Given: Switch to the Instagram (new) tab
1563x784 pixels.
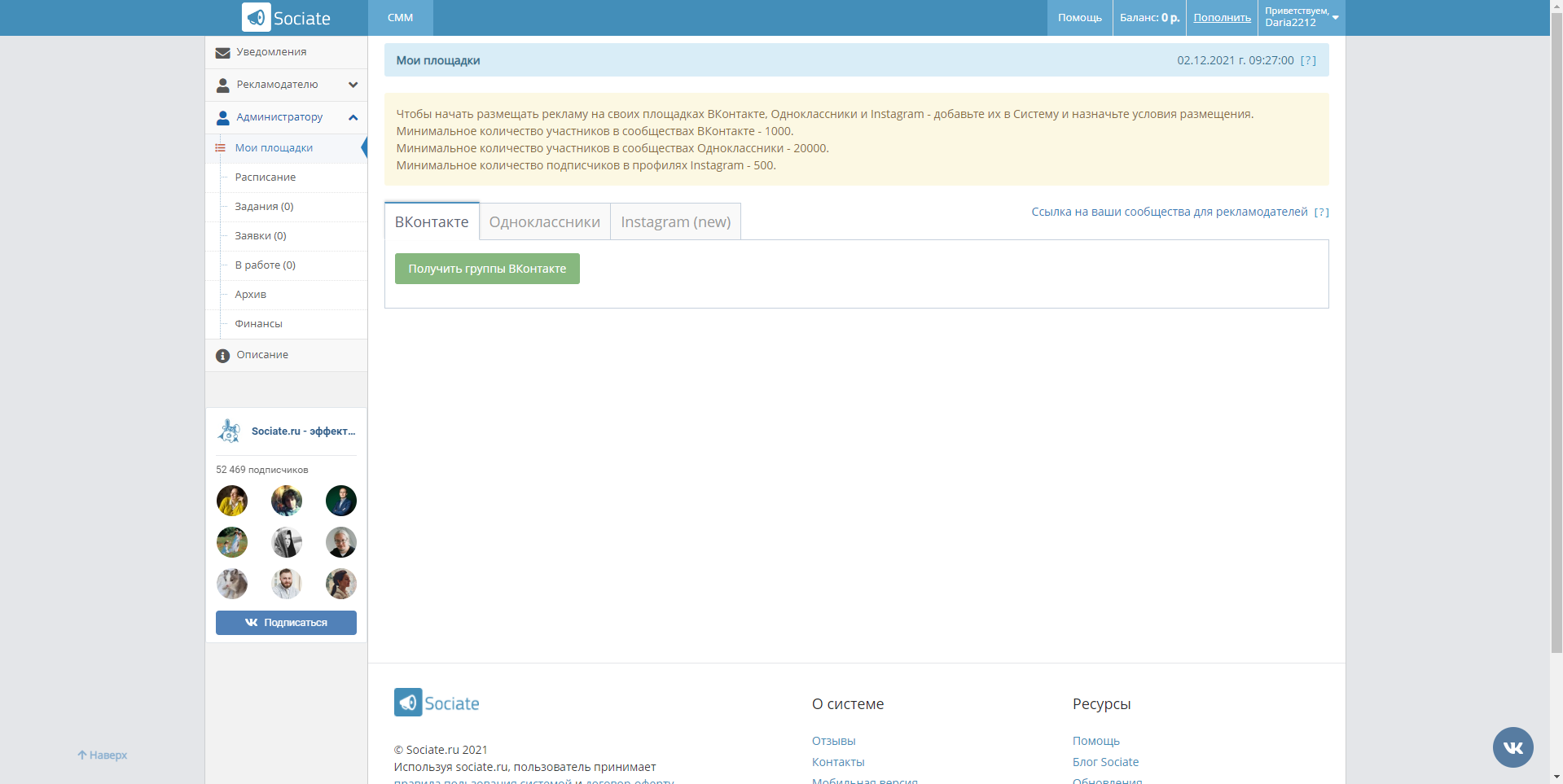Looking at the screenshot, I should (x=676, y=221).
